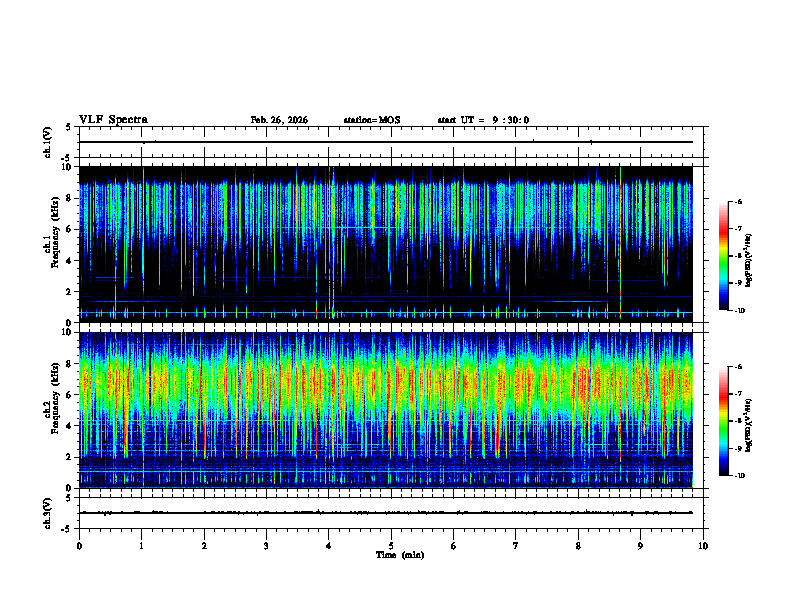Click the "-6" tick on ch.1 color bar

738,201
